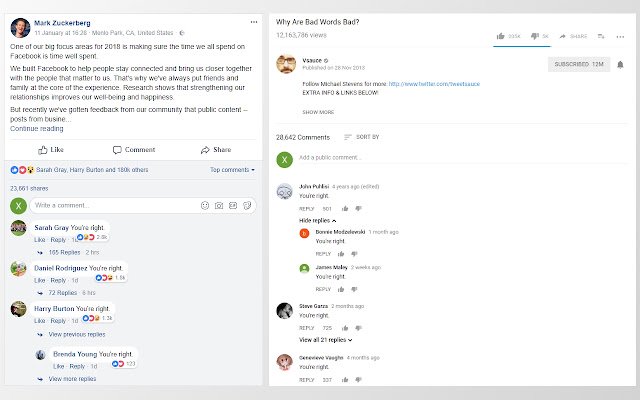Reply to John Pullisi's comment

tap(307, 209)
